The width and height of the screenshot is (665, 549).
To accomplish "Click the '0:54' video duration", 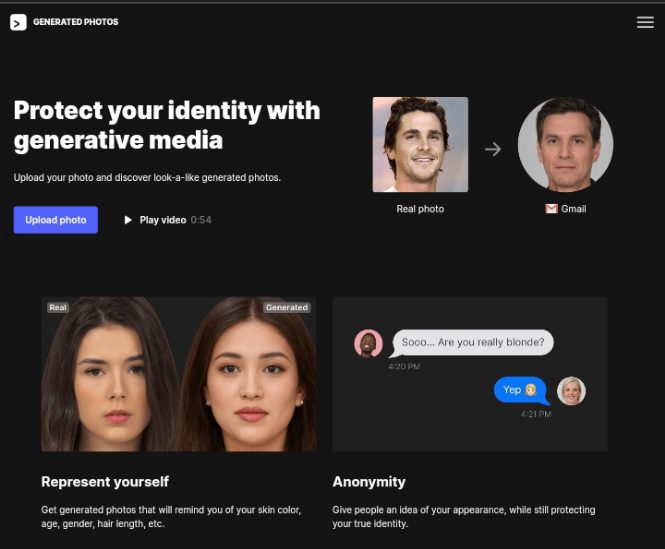I will [x=201, y=220].
